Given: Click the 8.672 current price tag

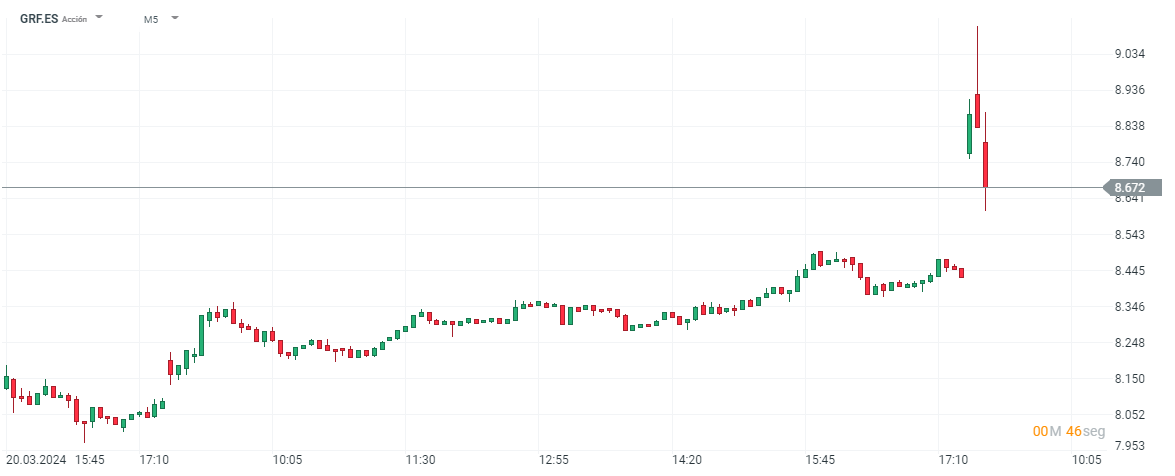Looking at the screenshot, I should pyautogui.click(x=1131, y=187).
